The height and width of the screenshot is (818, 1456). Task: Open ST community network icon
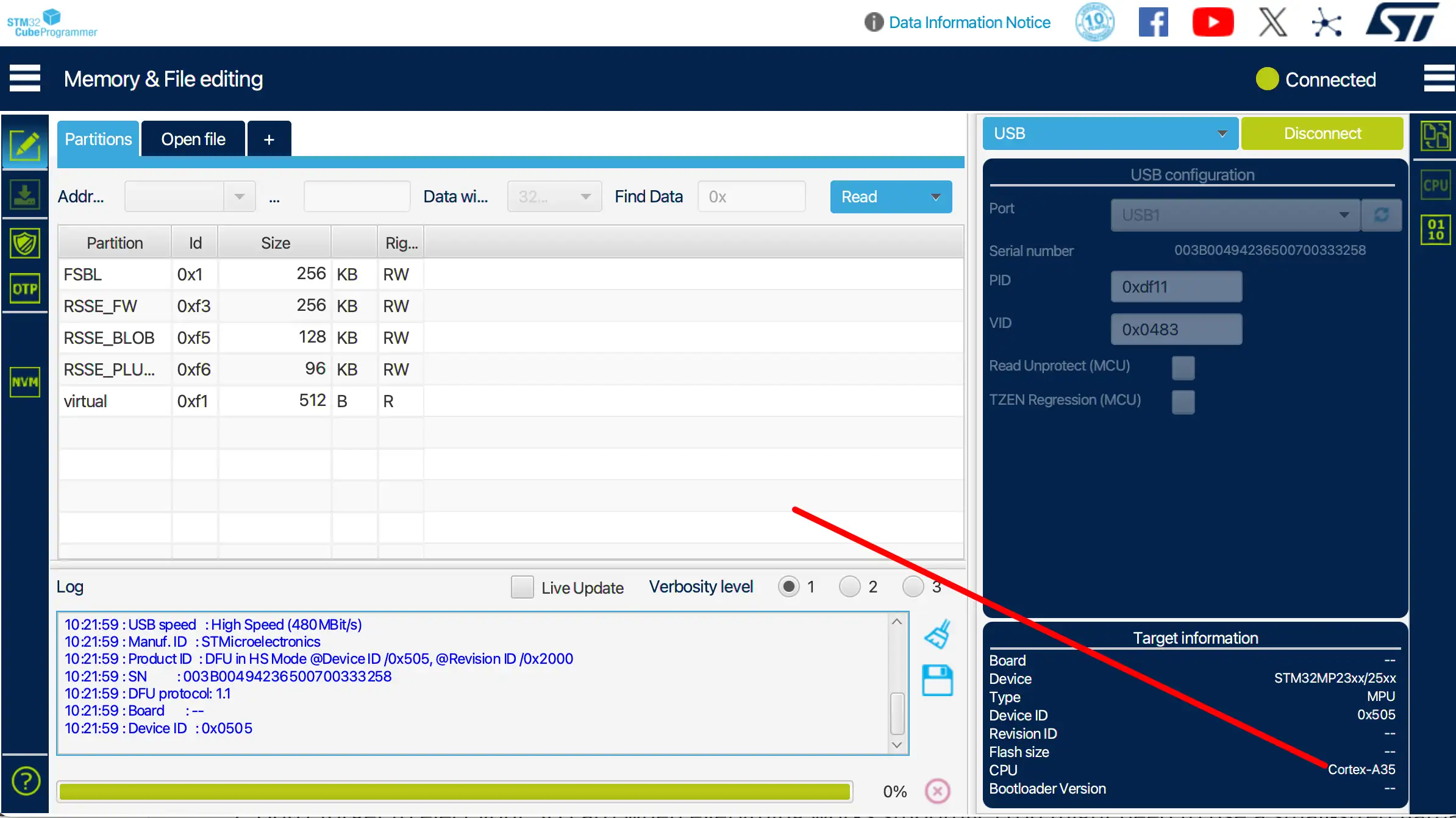[x=1327, y=23]
